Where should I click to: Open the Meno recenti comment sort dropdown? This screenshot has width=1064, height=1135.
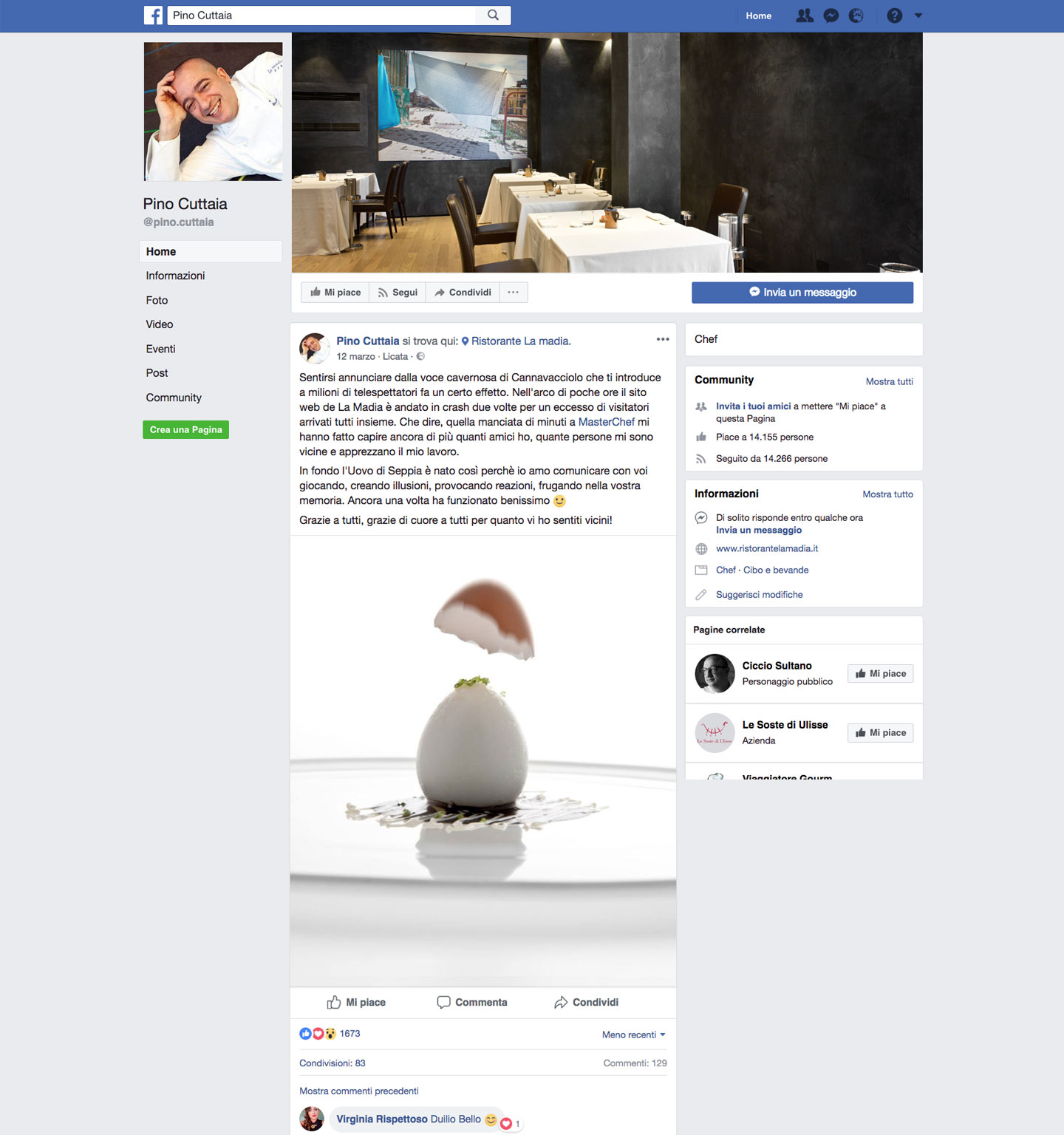(x=634, y=1035)
